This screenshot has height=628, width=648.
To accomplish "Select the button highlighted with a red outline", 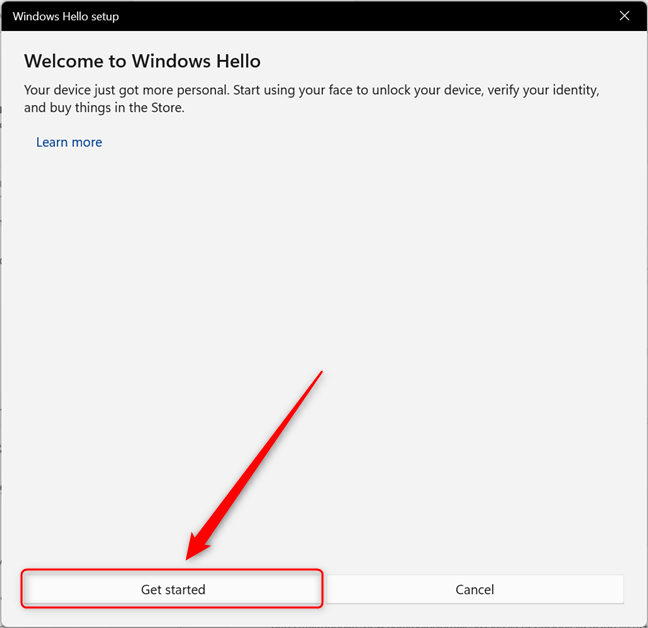I will click(x=173, y=589).
